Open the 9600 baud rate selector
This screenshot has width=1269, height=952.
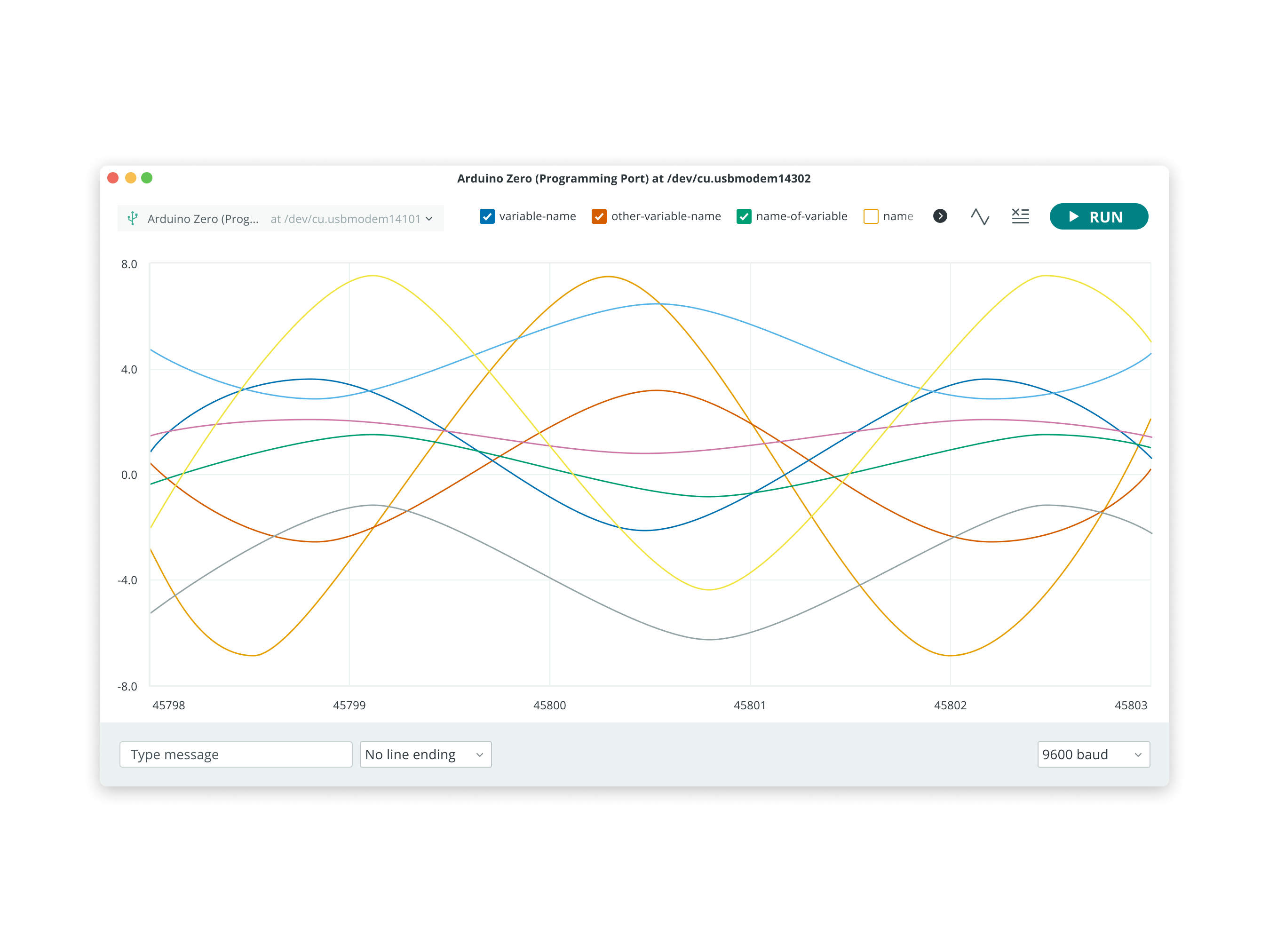coord(1093,754)
